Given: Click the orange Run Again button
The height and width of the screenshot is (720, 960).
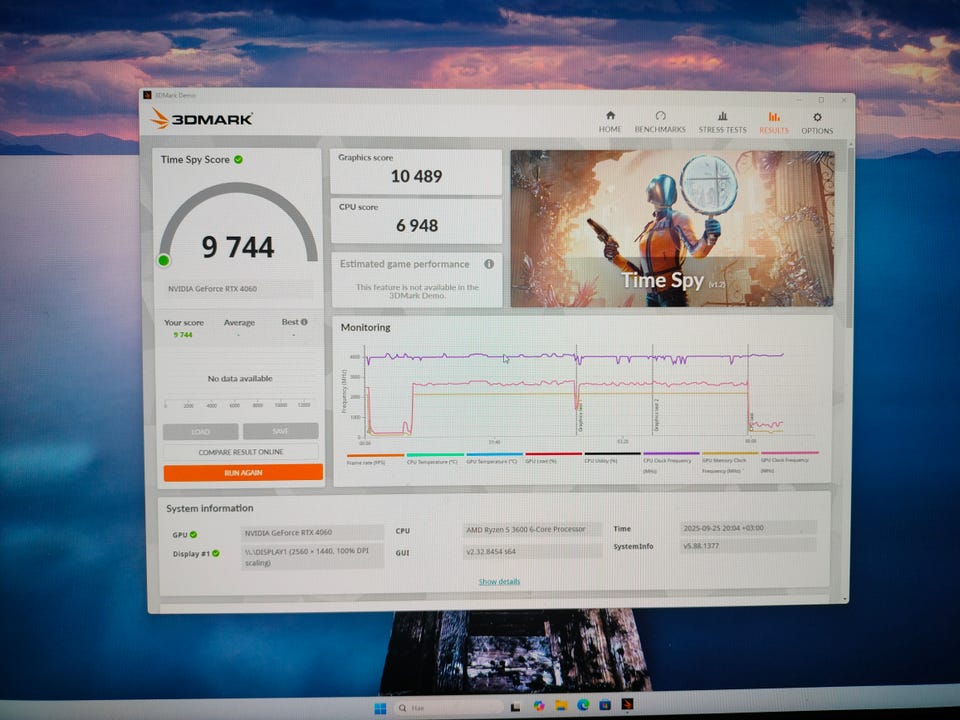Looking at the screenshot, I should (243, 473).
